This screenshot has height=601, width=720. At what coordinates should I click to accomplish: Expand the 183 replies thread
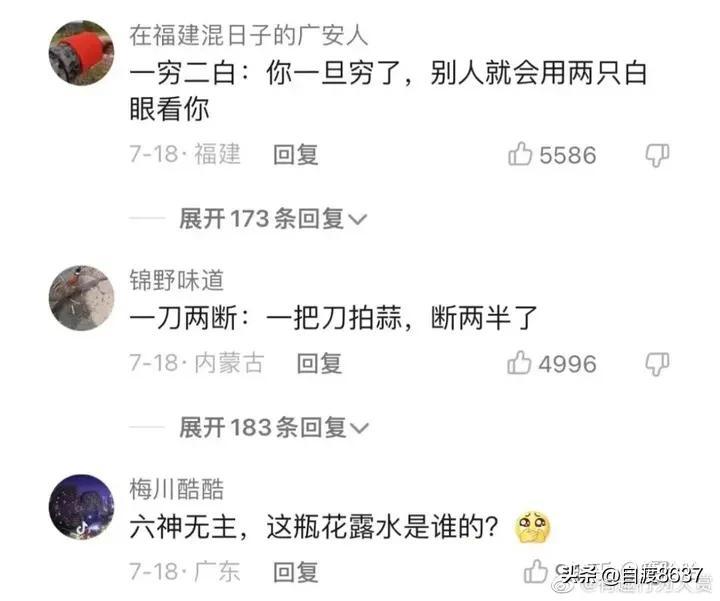coord(274,427)
